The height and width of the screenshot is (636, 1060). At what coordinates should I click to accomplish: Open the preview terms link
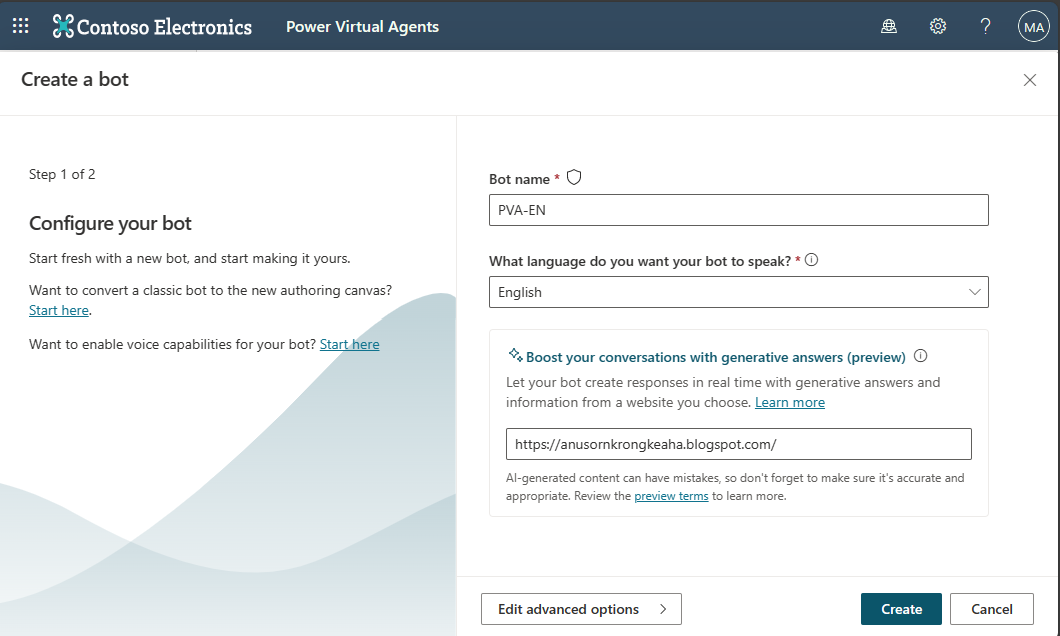pyautogui.click(x=671, y=496)
